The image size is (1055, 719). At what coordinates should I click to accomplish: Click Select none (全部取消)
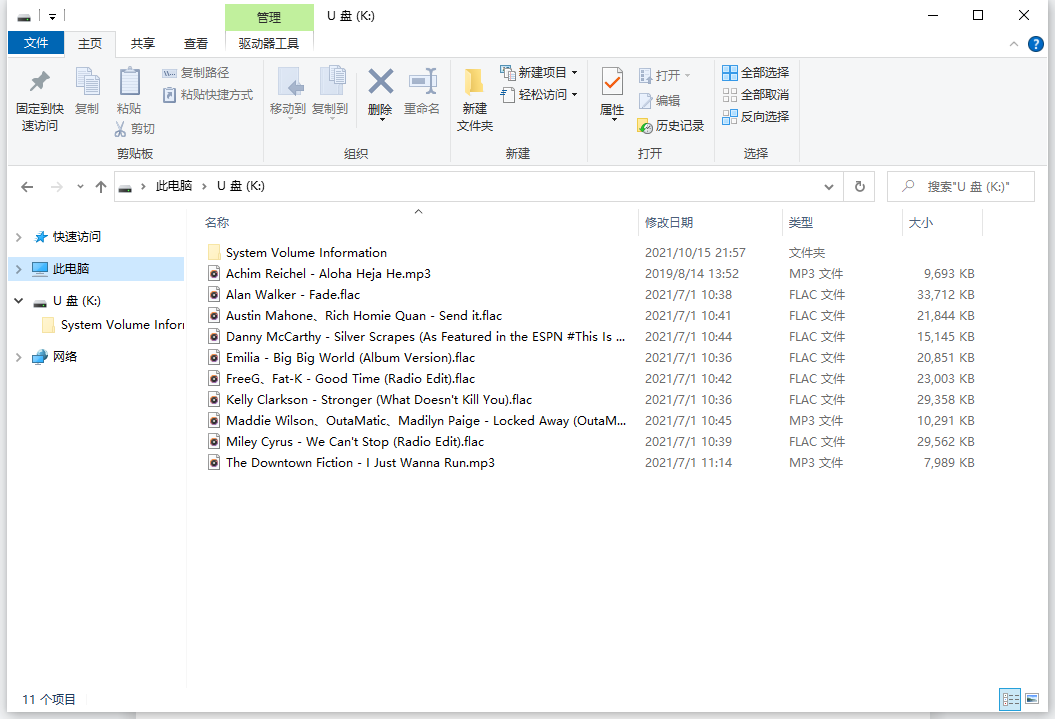click(x=756, y=95)
